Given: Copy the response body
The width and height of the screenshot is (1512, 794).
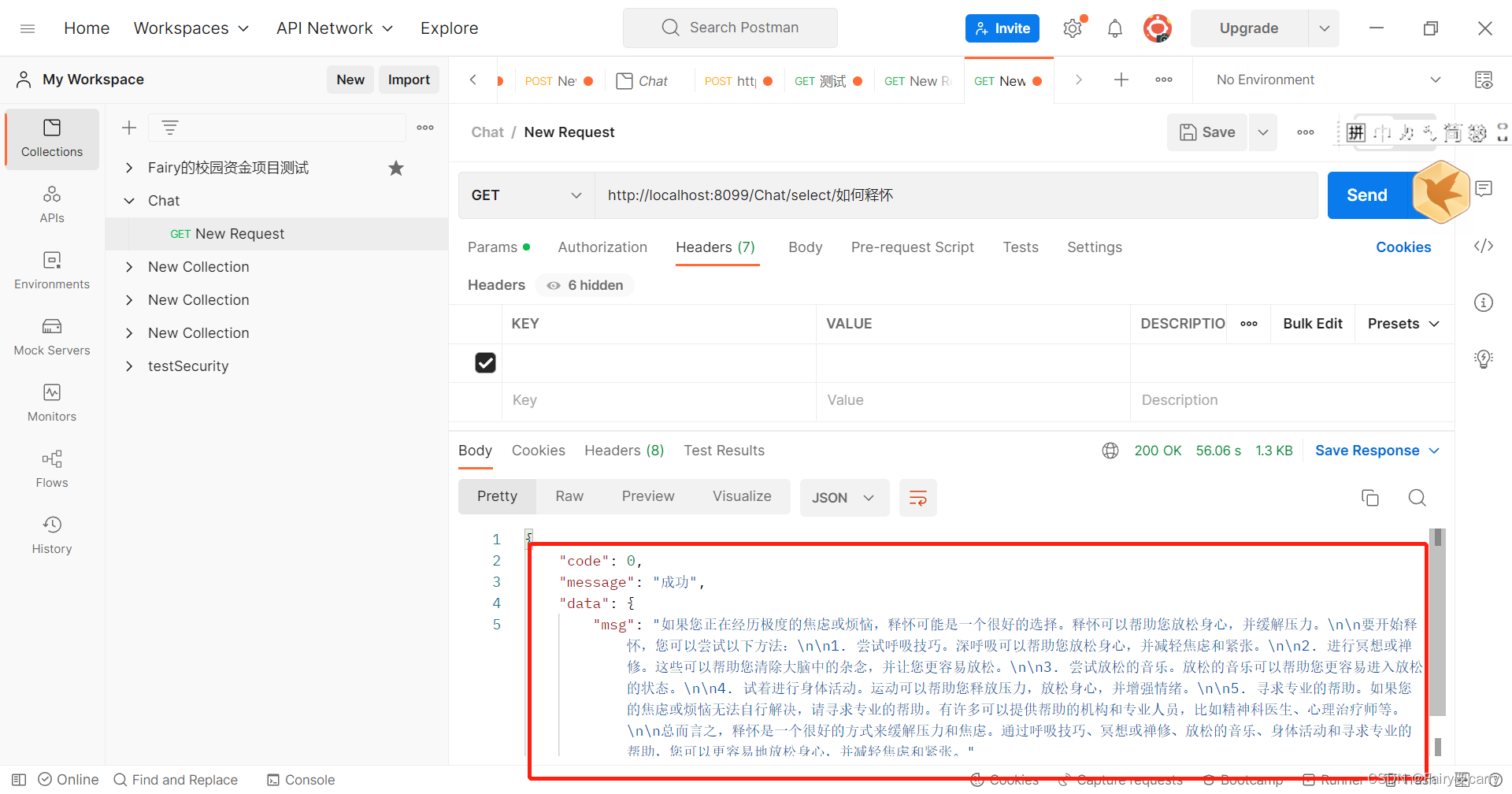Looking at the screenshot, I should (1369, 498).
